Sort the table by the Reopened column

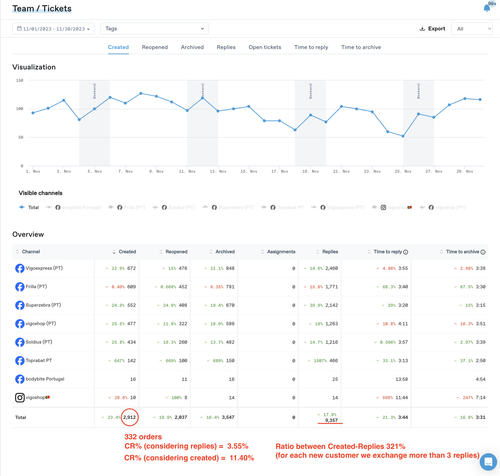pyautogui.click(x=173, y=252)
